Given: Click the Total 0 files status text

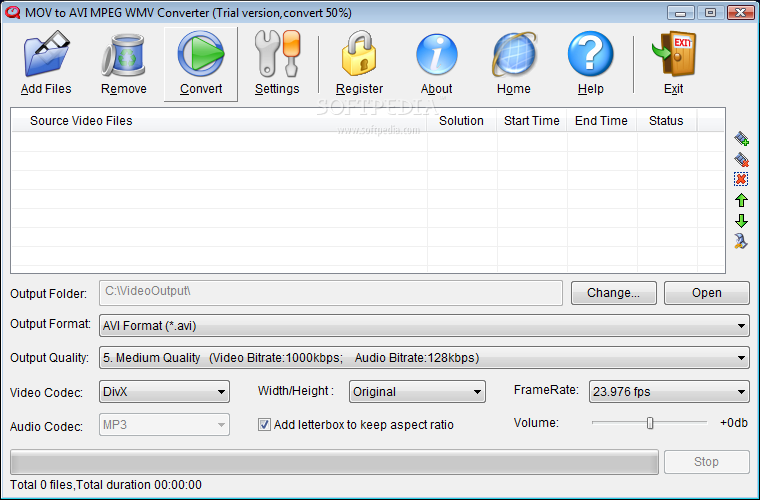Looking at the screenshot, I should pos(106,485).
